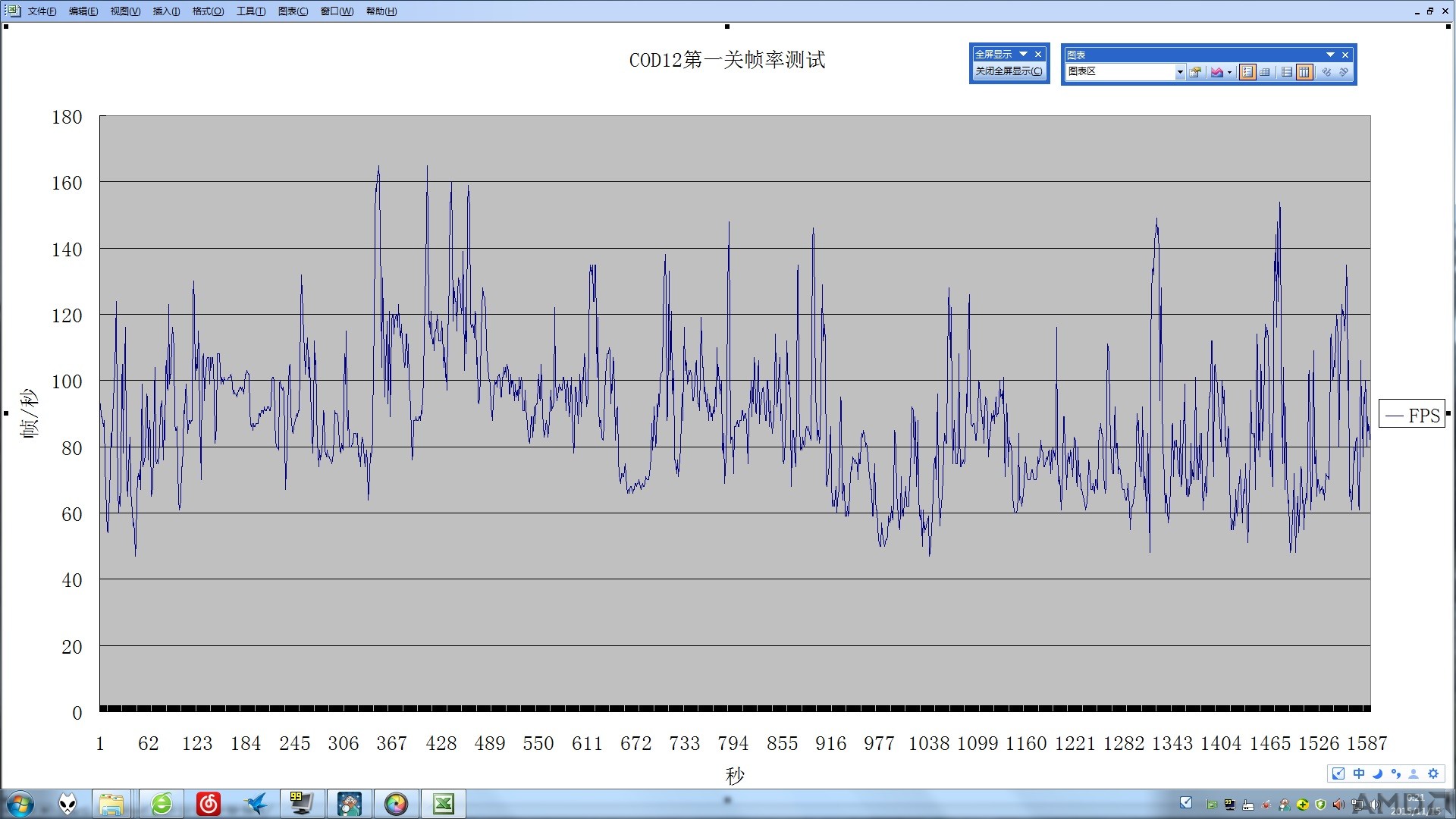
Task: Open the Fraps 99 monitor taskbar icon
Action: pos(302,804)
